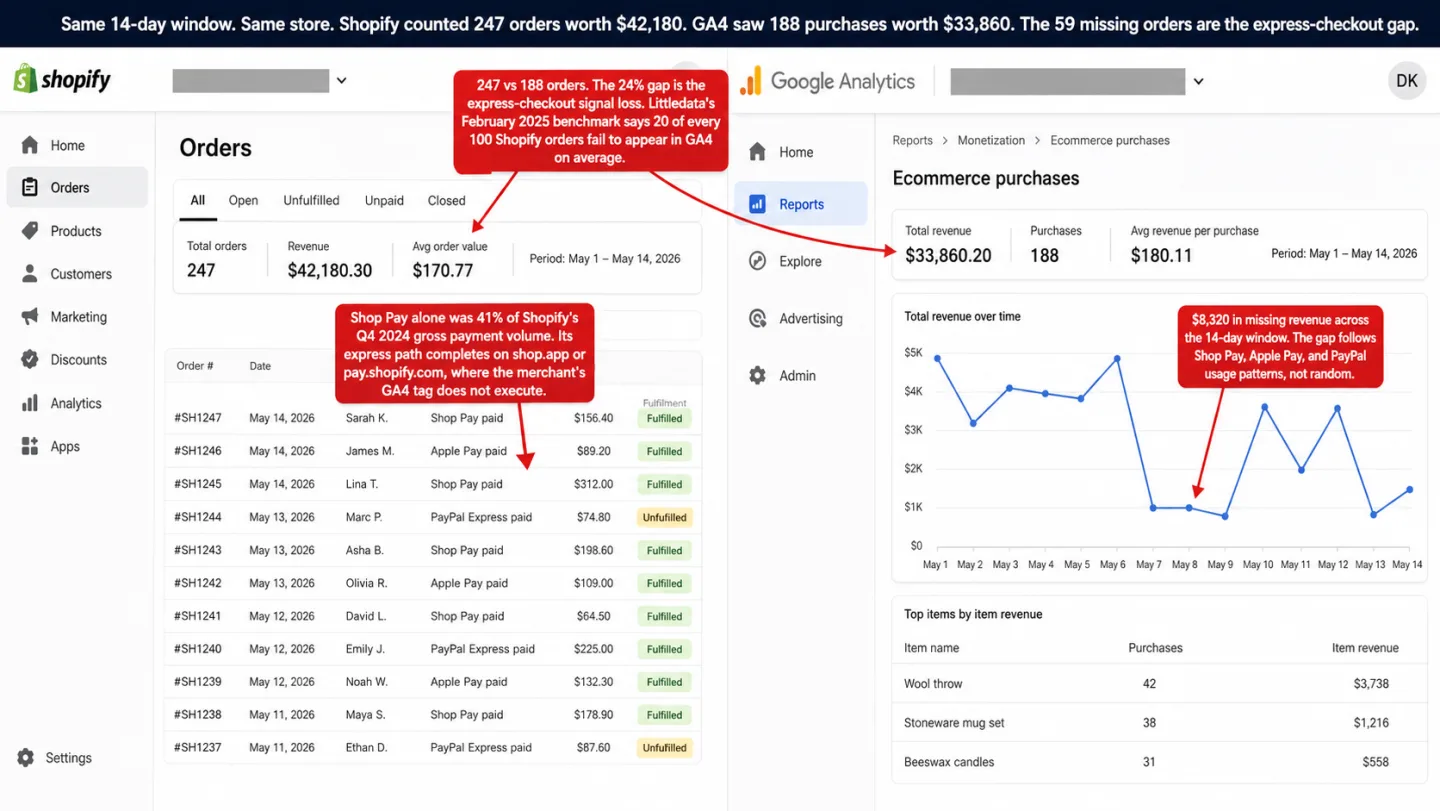Click the Order # column header

click(x=195, y=366)
